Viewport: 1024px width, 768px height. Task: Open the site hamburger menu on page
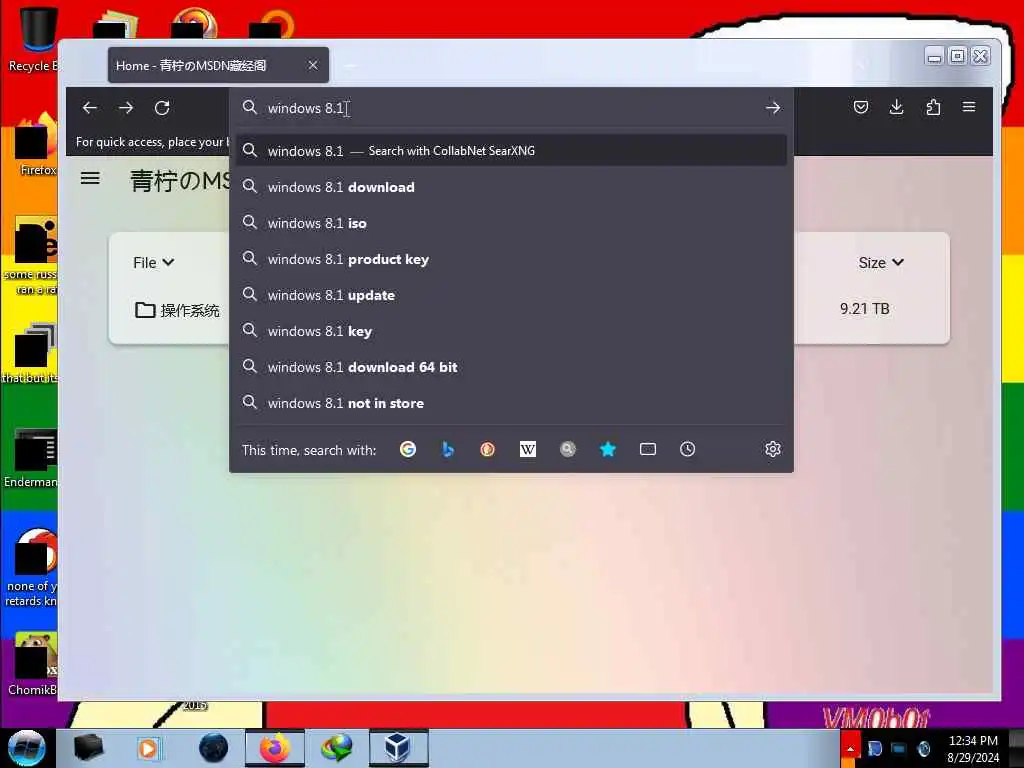(90, 178)
